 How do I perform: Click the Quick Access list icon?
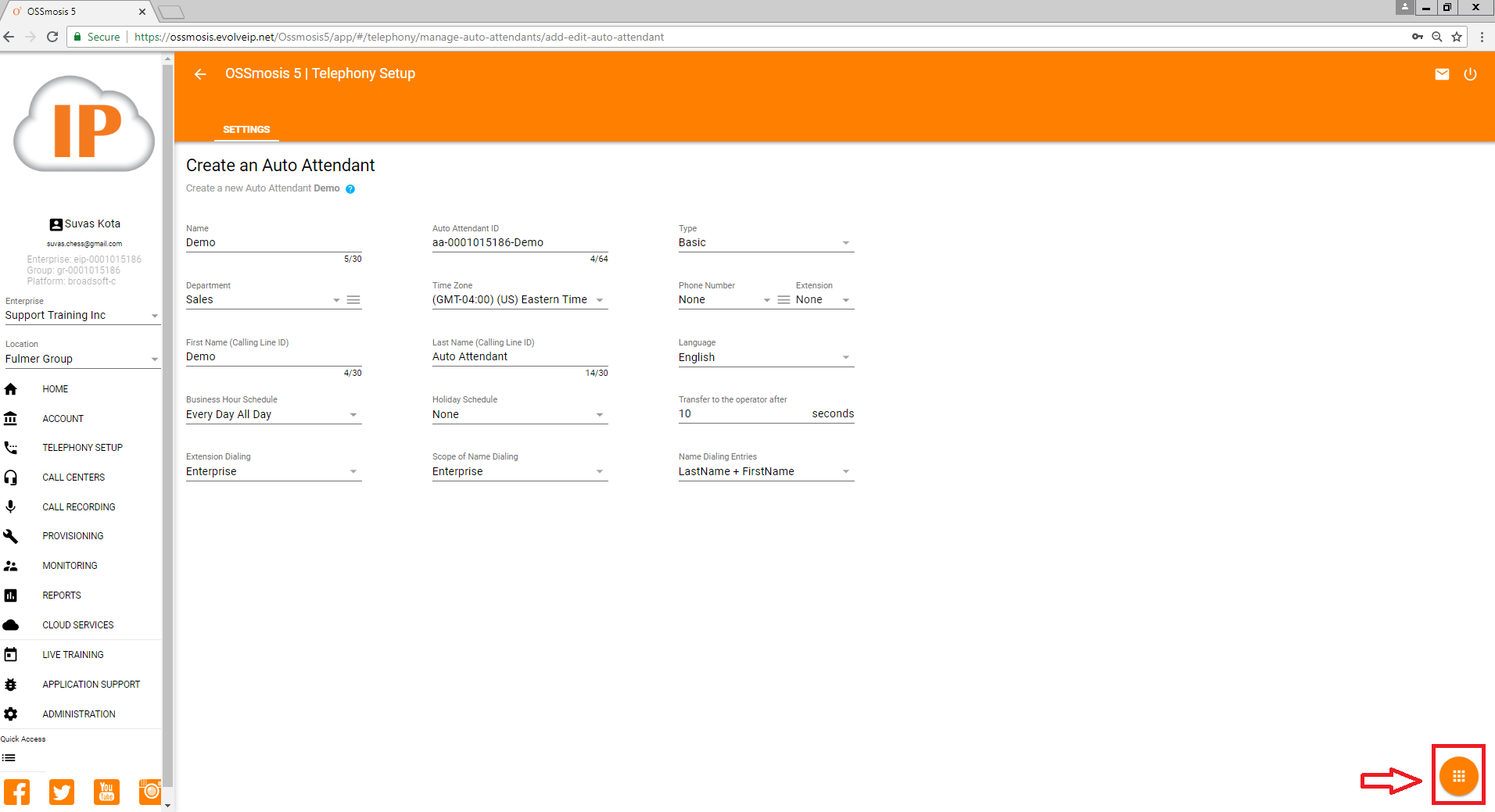tap(9, 758)
